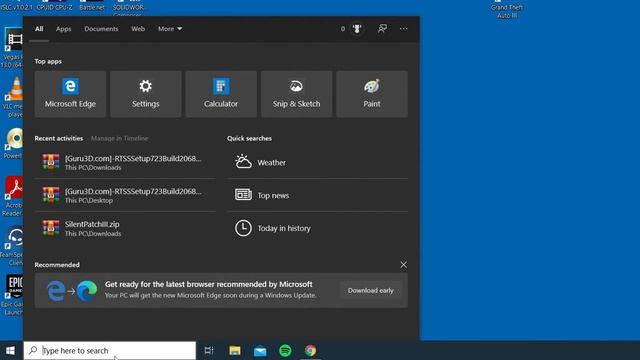Open SilentPatchIII.zip recent file
Viewport: 640px width, 360px height.
pos(125,228)
